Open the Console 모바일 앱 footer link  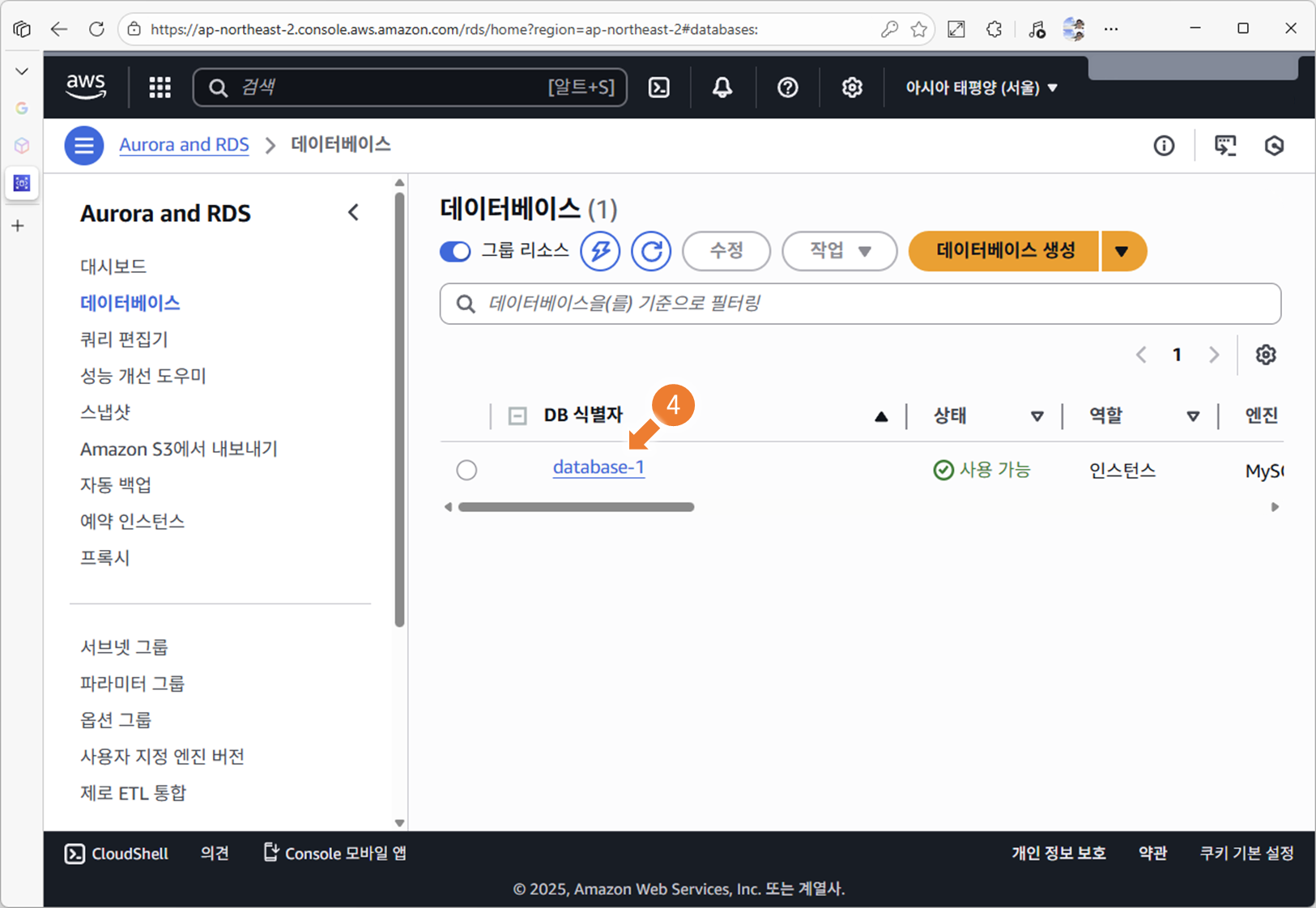click(335, 854)
